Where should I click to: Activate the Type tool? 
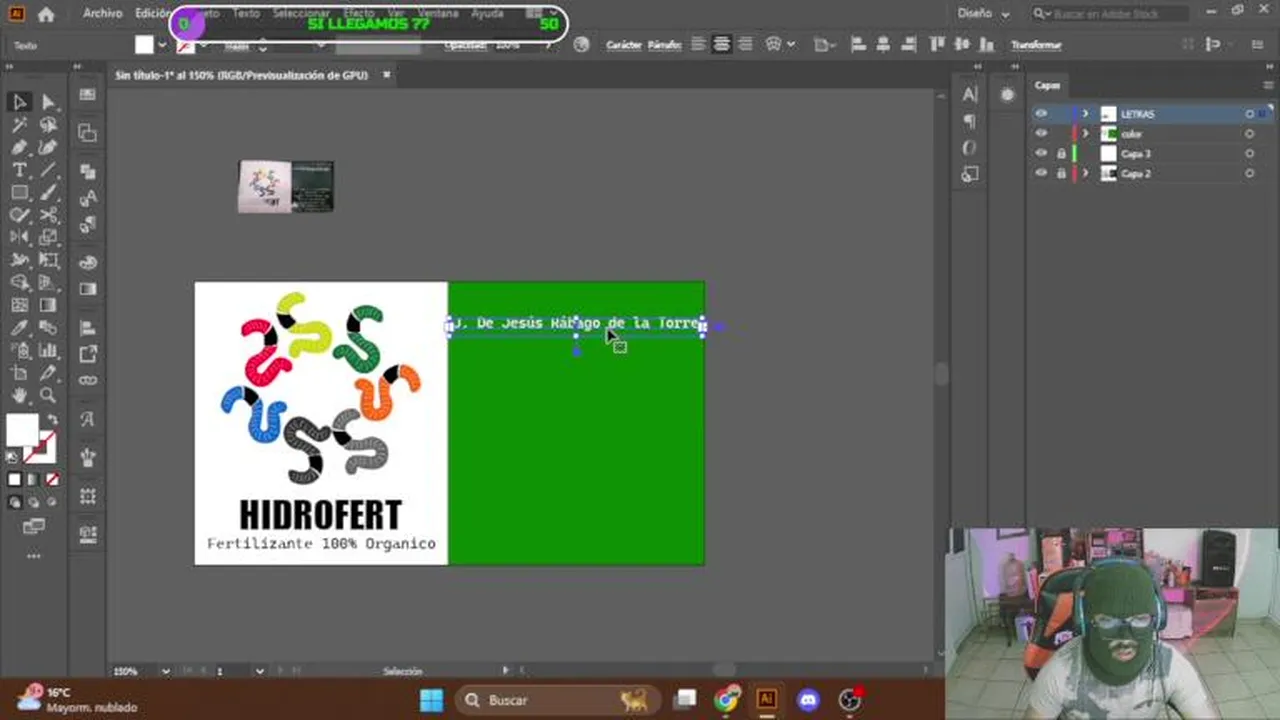19,170
